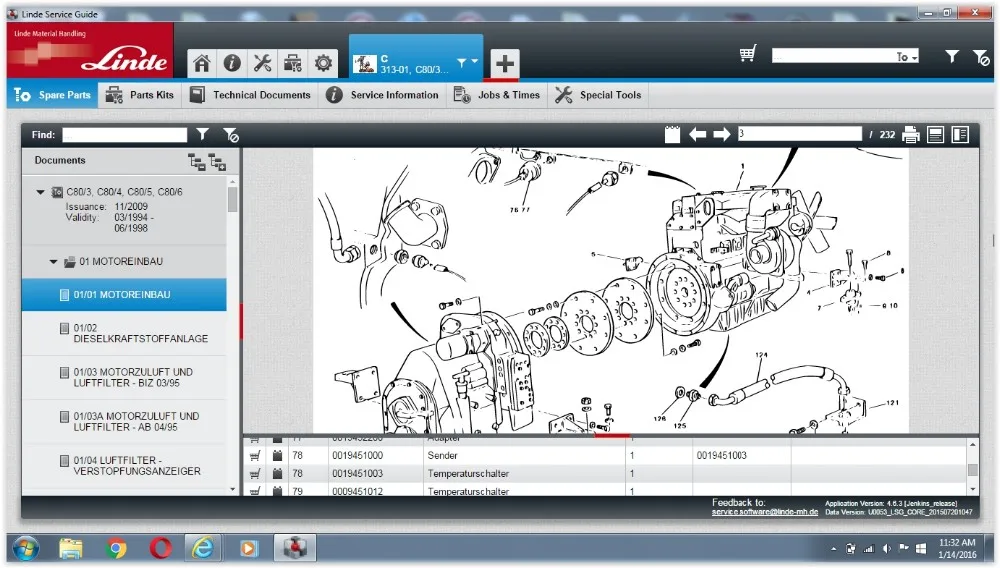This screenshot has width=1000, height=568.
Task: Add Temperaturschalter 0019451003 to the cart
Action: 254,474
